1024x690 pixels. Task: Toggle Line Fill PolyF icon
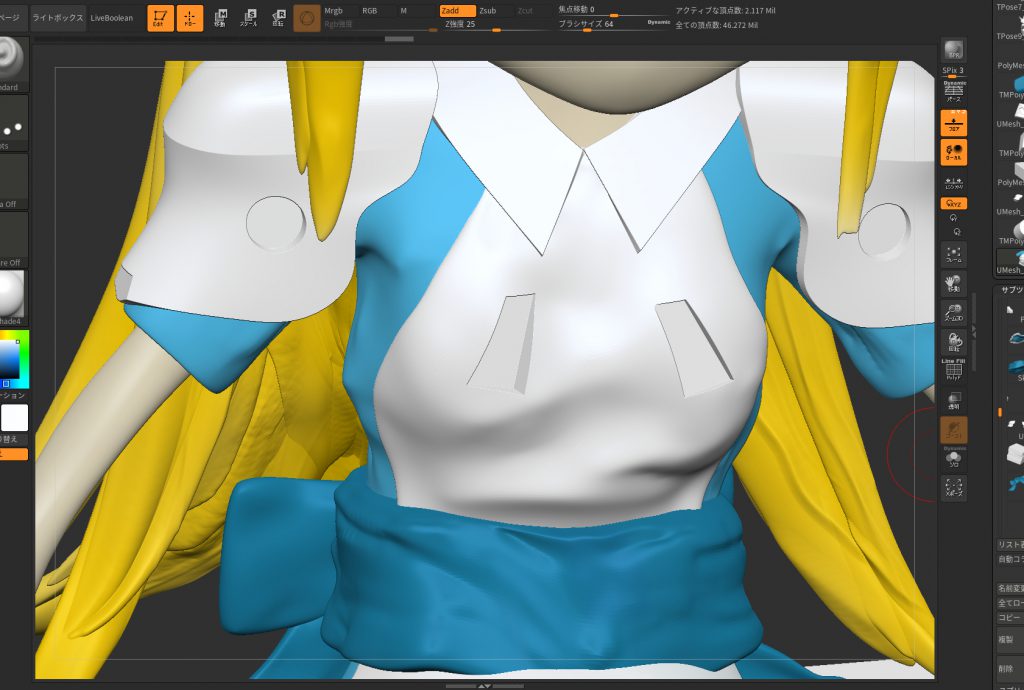tap(954, 369)
